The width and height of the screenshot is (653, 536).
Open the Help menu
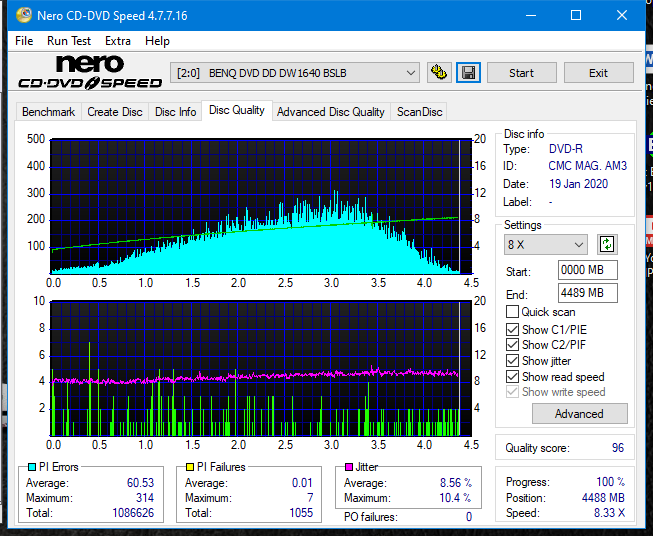tap(157, 41)
